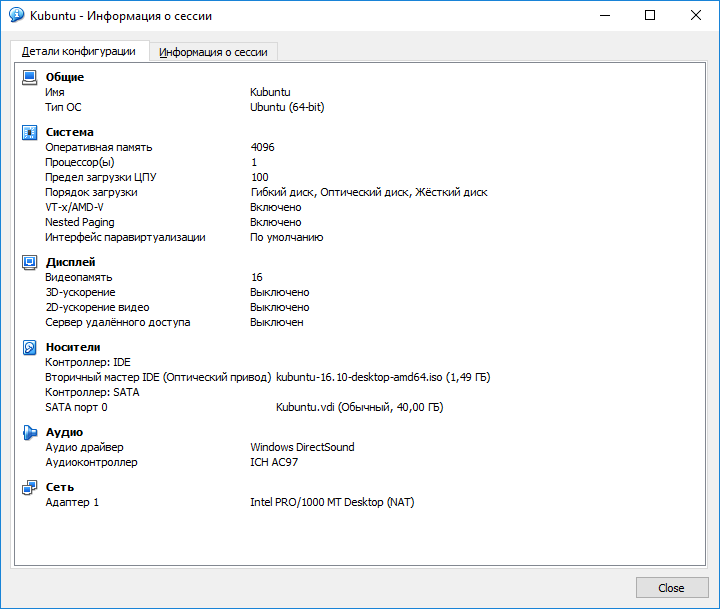This screenshot has height=609, width=720.
Task: Click the Сервер удалённого доступа label
Action: (118, 322)
